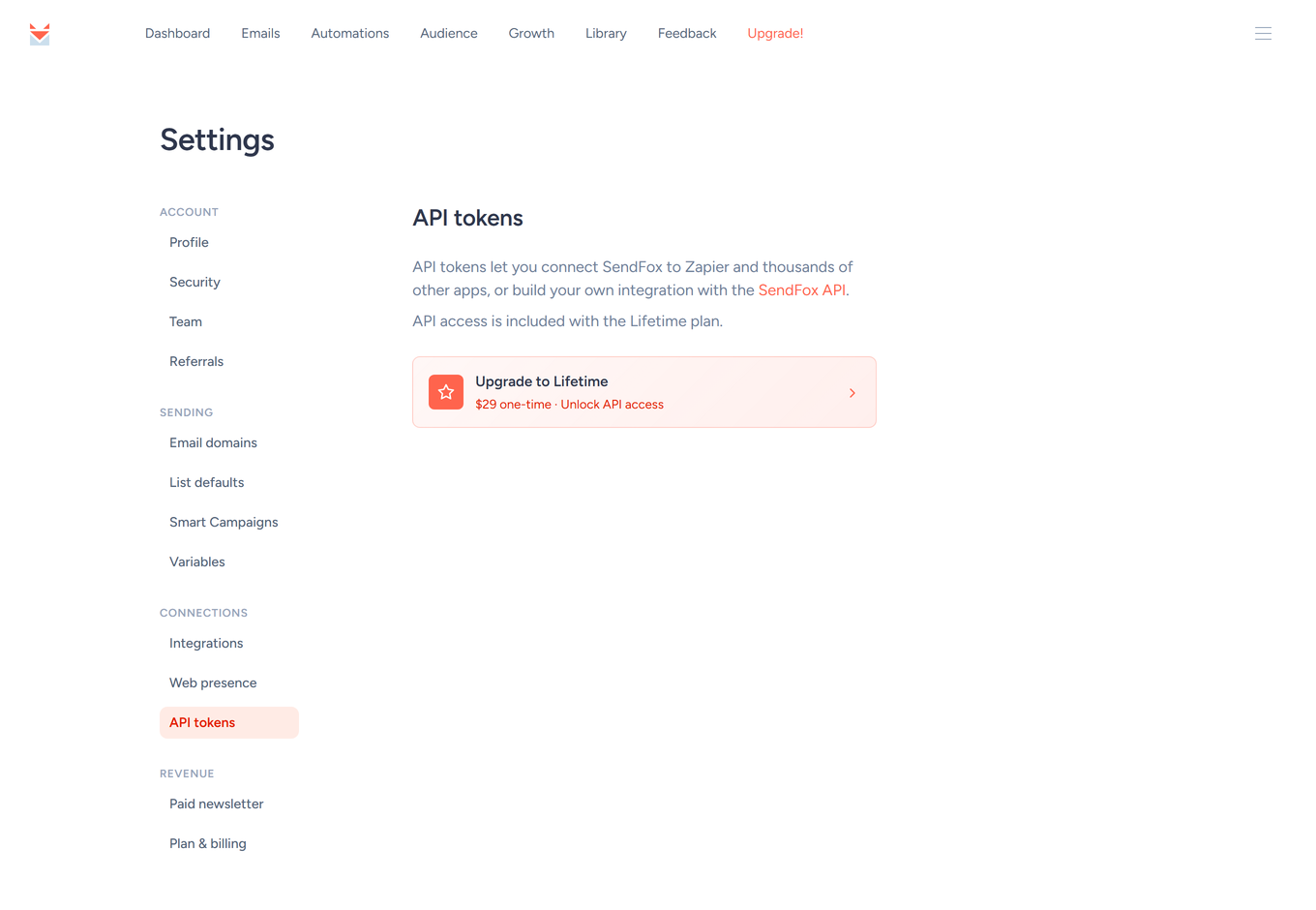Open Automations from the top menu
The width and height of the screenshot is (1316, 910).
[350, 33]
